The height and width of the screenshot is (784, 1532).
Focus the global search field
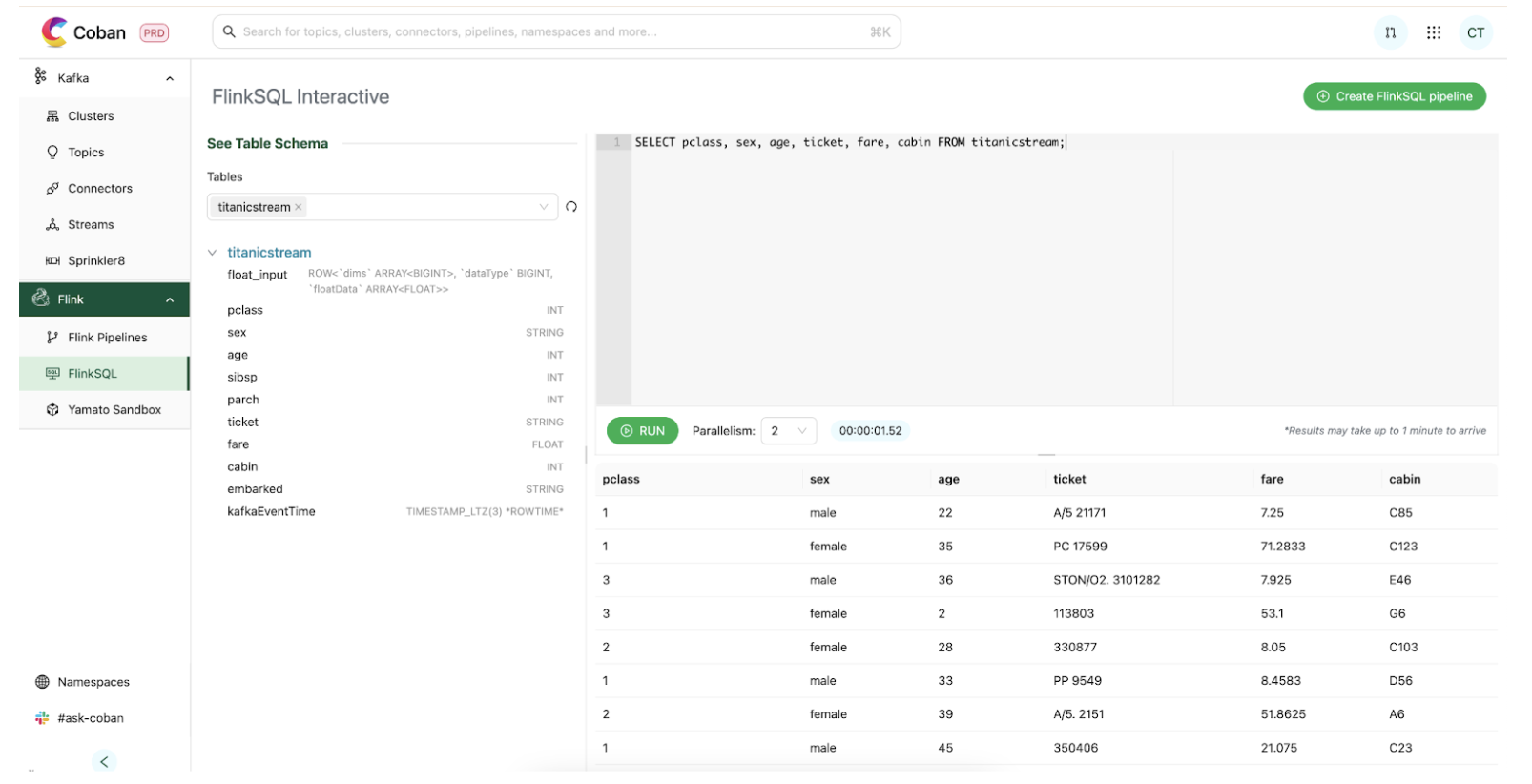pos(556,31)
